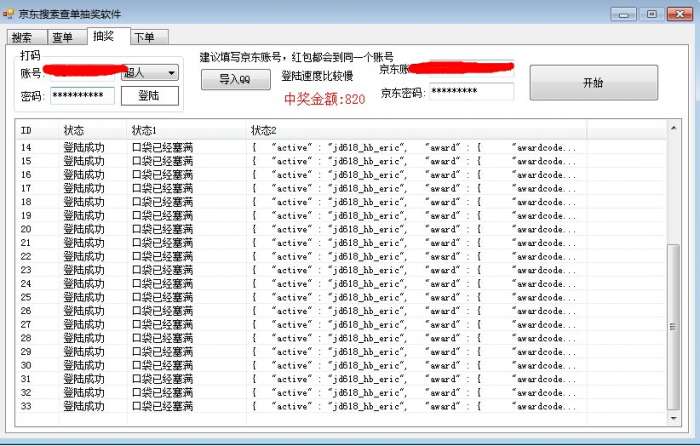Focus the 打码 password field
This screenshot has height=446, width=700.
click(x=82, y=96)
